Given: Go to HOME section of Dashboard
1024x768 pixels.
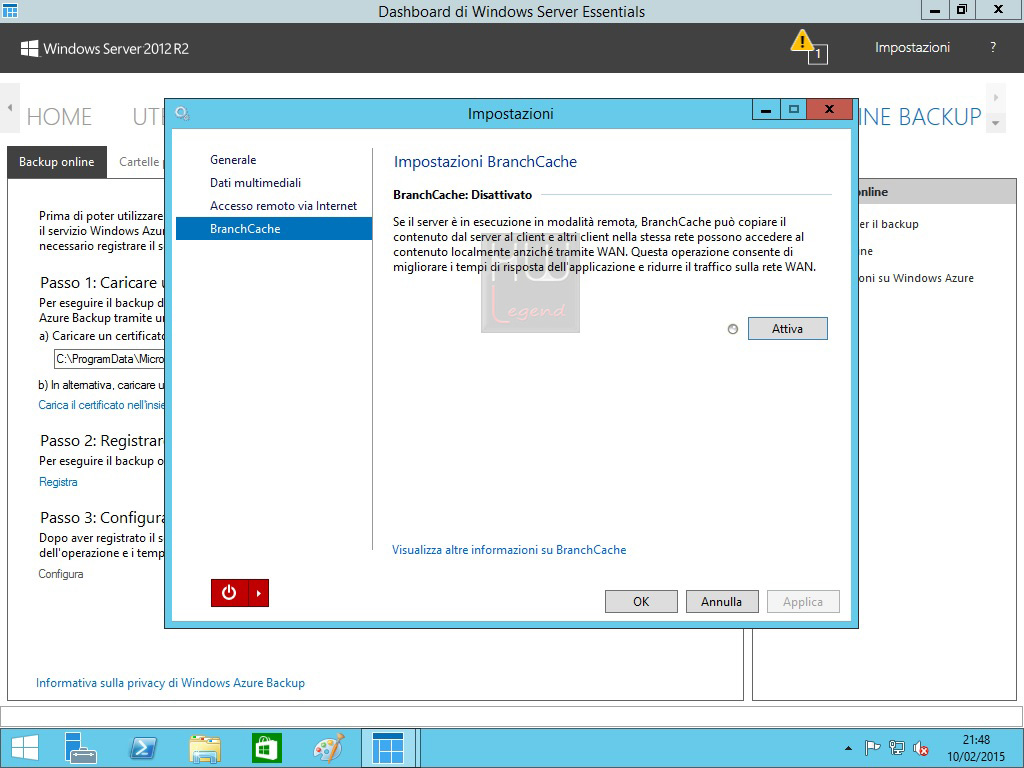Looking at the screenshot, I should (x=59, y=117).
